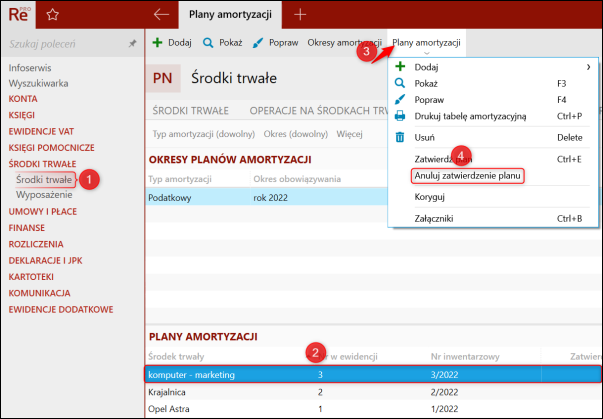Click the green plus Dodaj toolbar icon
Viewport: 603px width, 419px height.
[157, 42]
